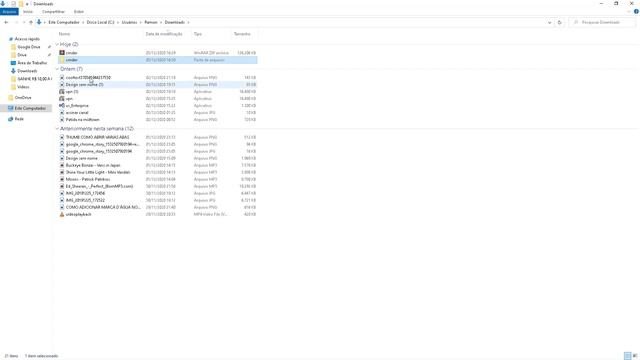Click the quick access toolbar properties icon in title bar
The height and width of the screenshot is (360, 640).
coord(13,4)
